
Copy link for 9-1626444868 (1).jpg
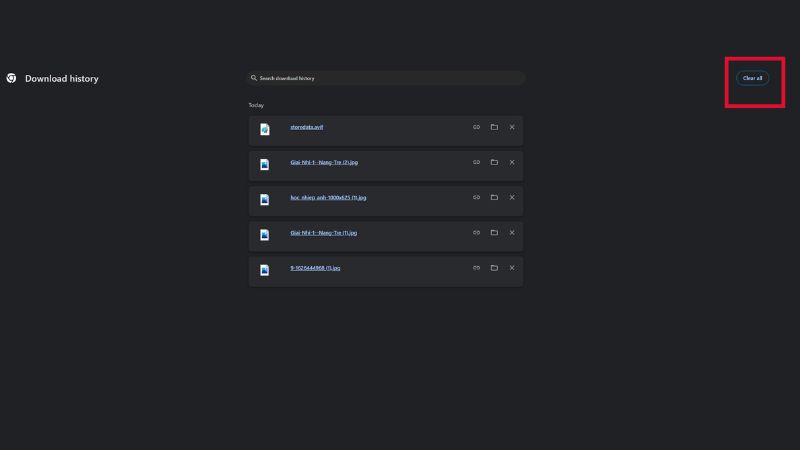(x=477, y=268)
